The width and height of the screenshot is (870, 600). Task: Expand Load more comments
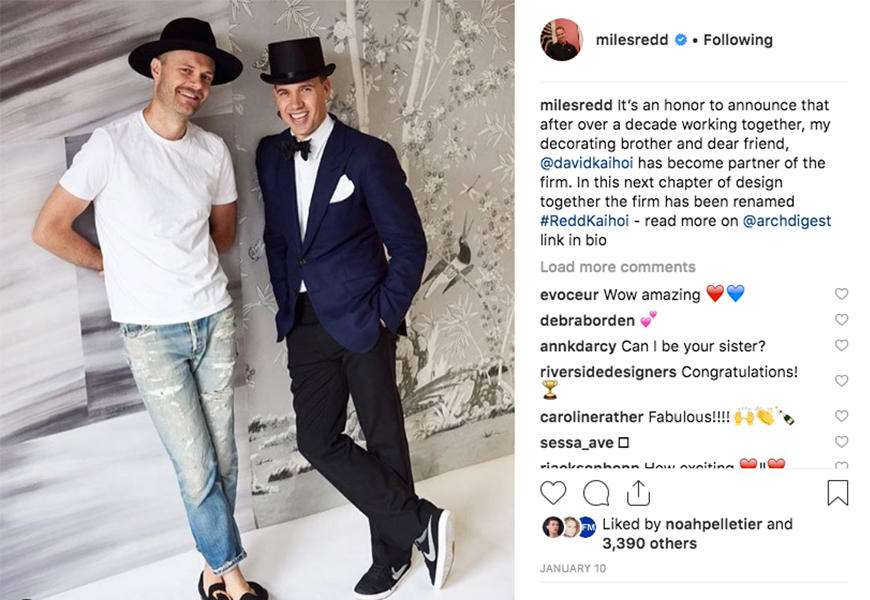(618, 267)
